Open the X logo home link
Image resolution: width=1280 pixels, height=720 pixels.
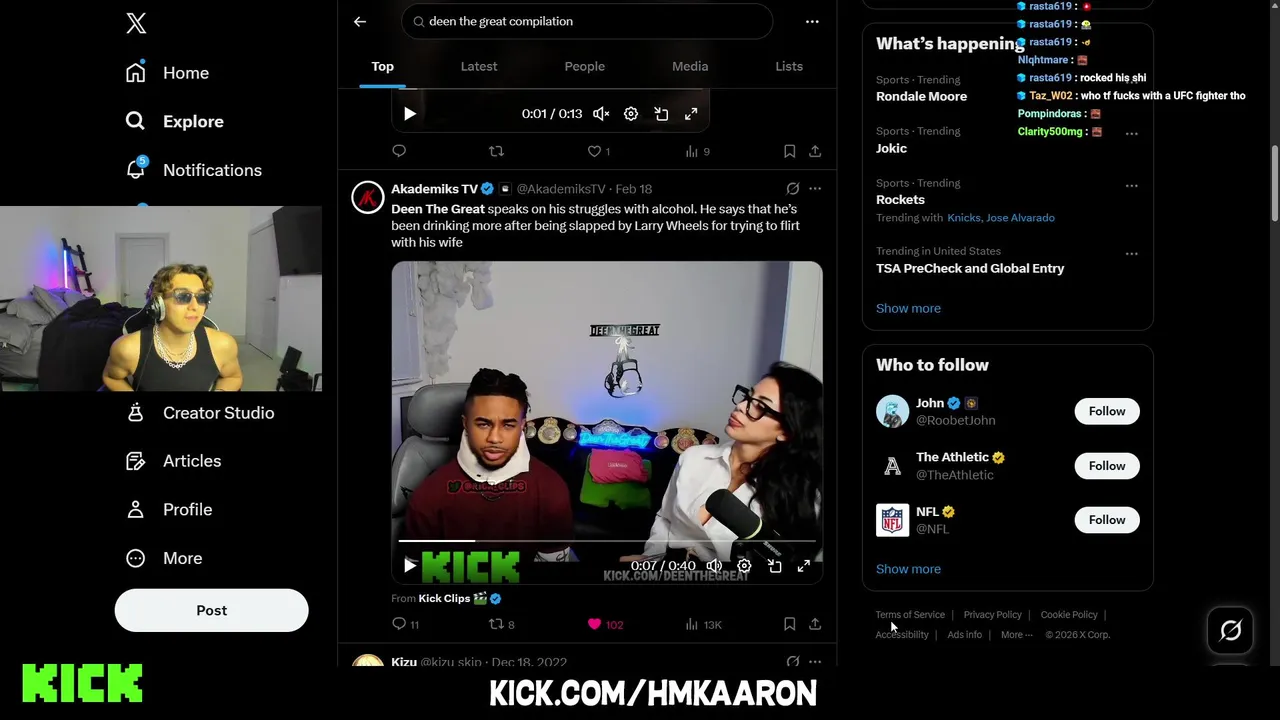[136, 23]
